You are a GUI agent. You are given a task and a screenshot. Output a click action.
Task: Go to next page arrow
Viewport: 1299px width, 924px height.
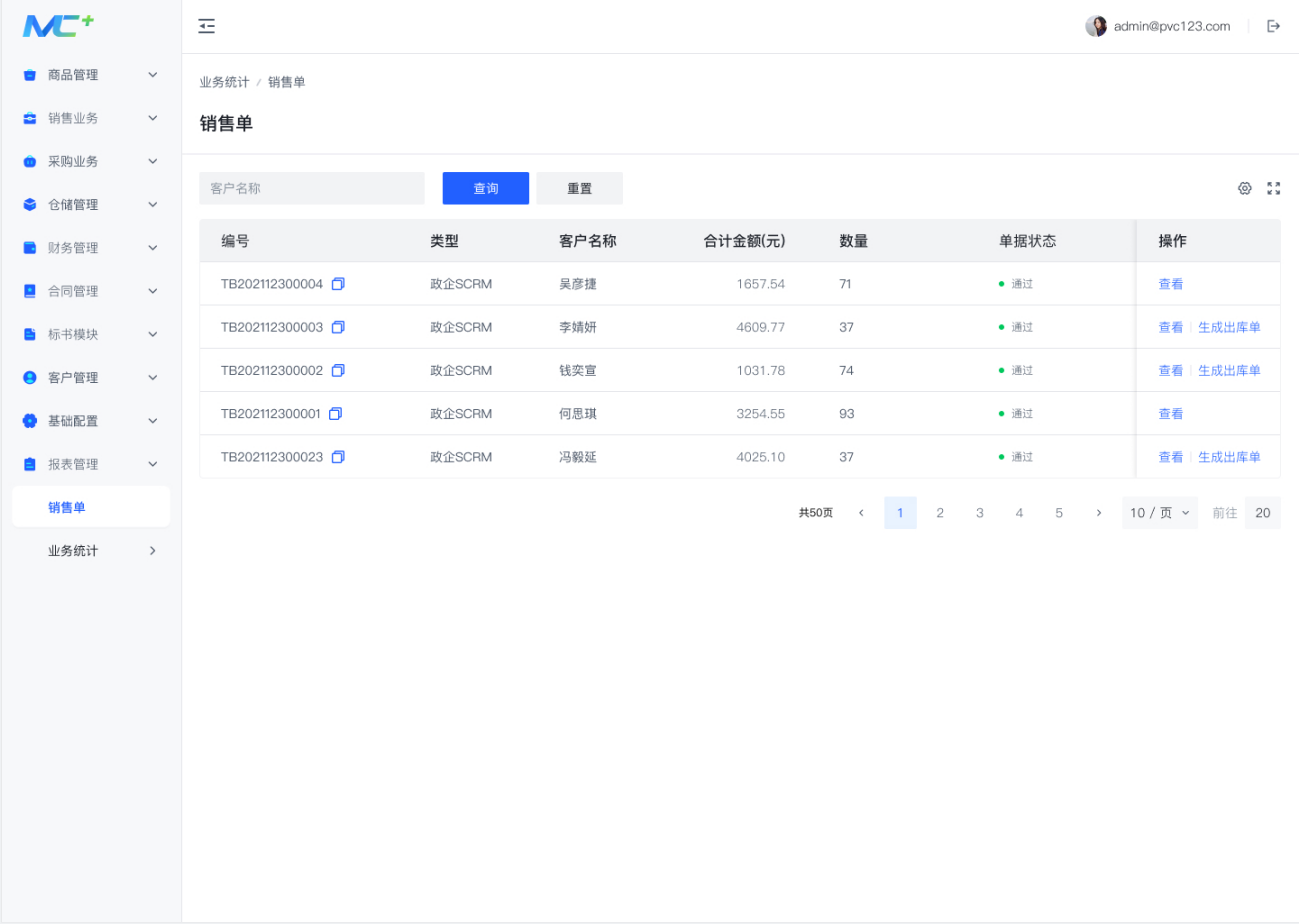[1098, 513]
